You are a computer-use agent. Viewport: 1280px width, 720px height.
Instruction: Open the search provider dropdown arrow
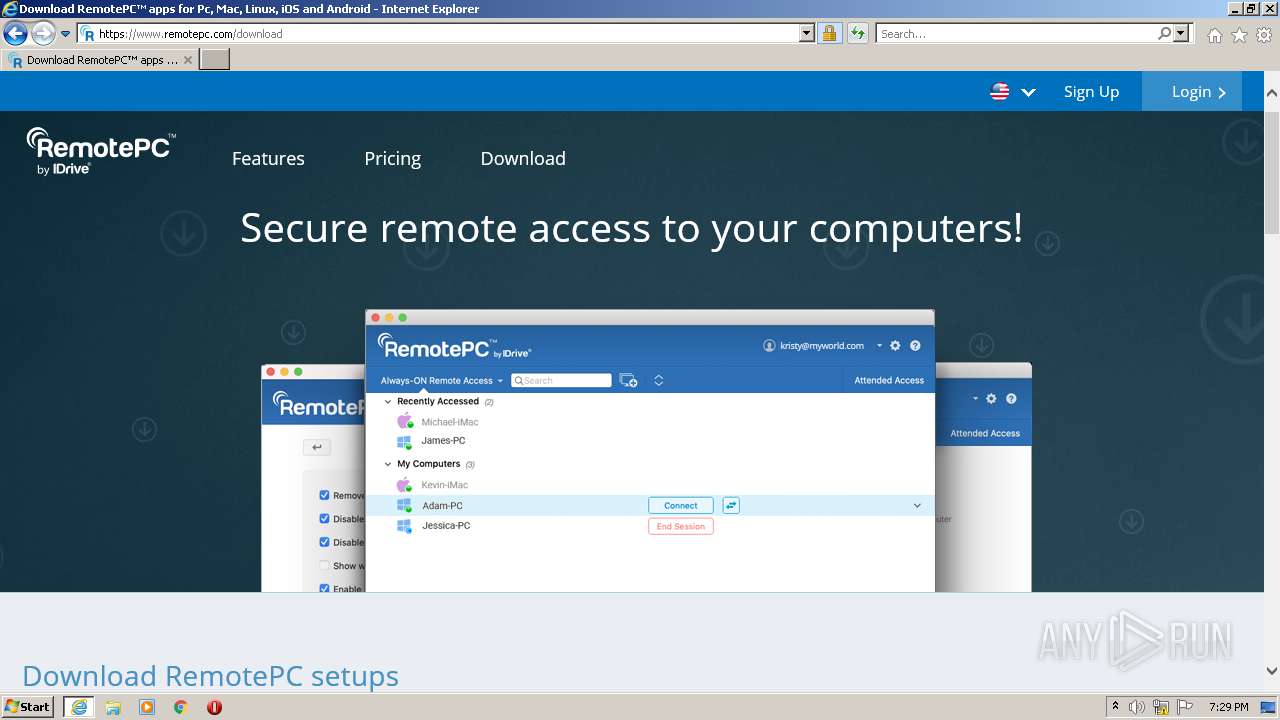tap(1181, 34)
